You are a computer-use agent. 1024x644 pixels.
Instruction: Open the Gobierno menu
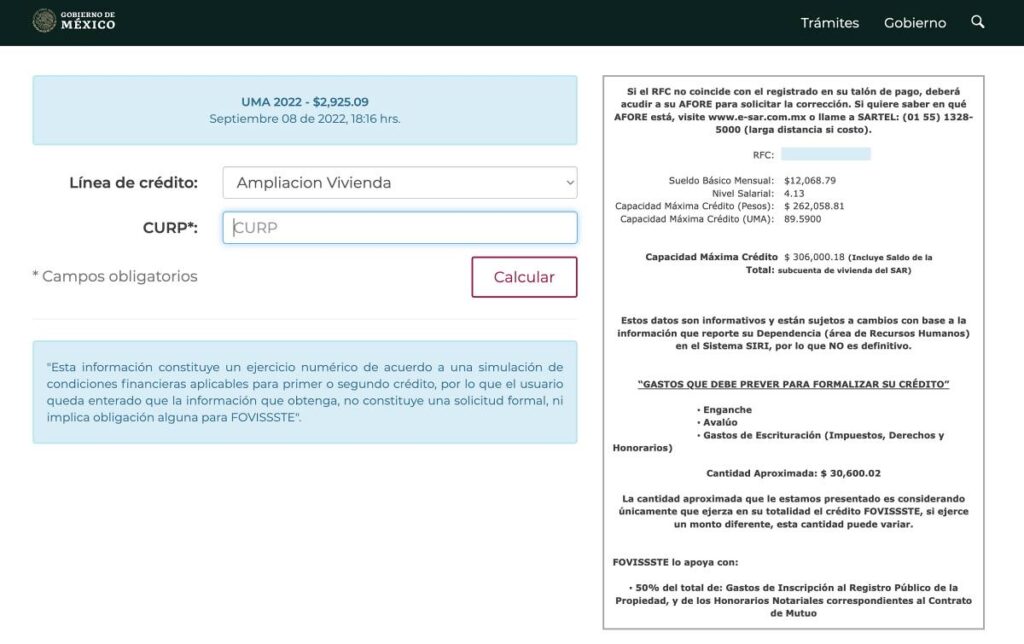click(x=914, y=23)
